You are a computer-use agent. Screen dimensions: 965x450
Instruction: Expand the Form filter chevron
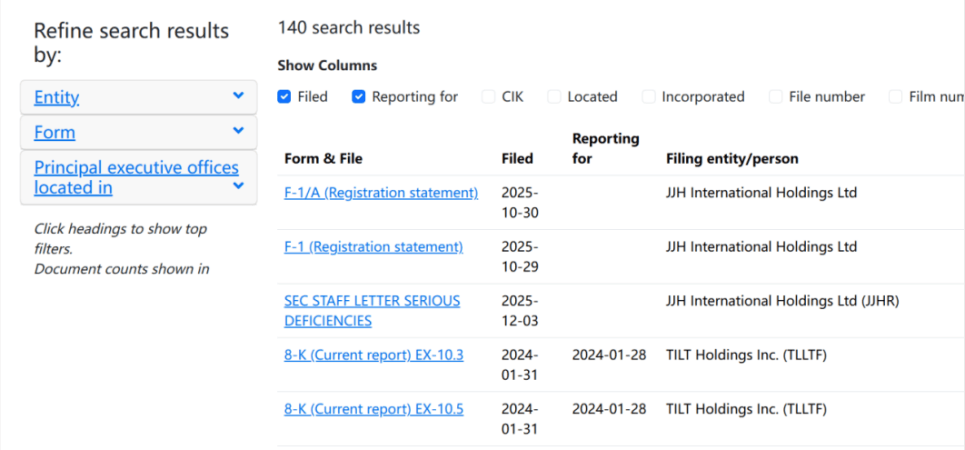pos(238,130)
